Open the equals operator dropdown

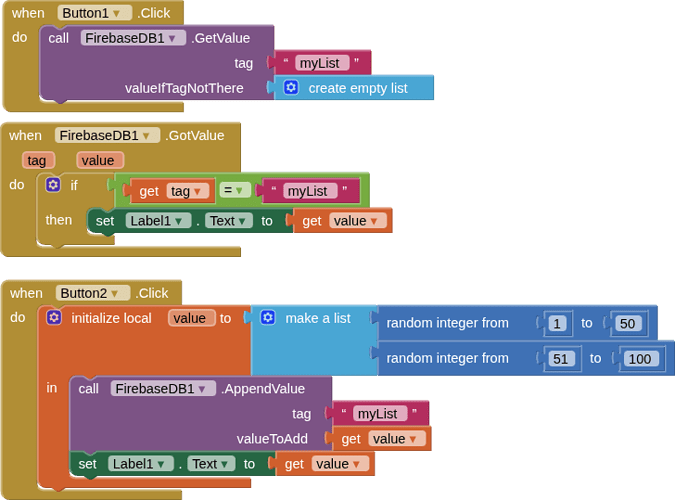coord(235,190)
